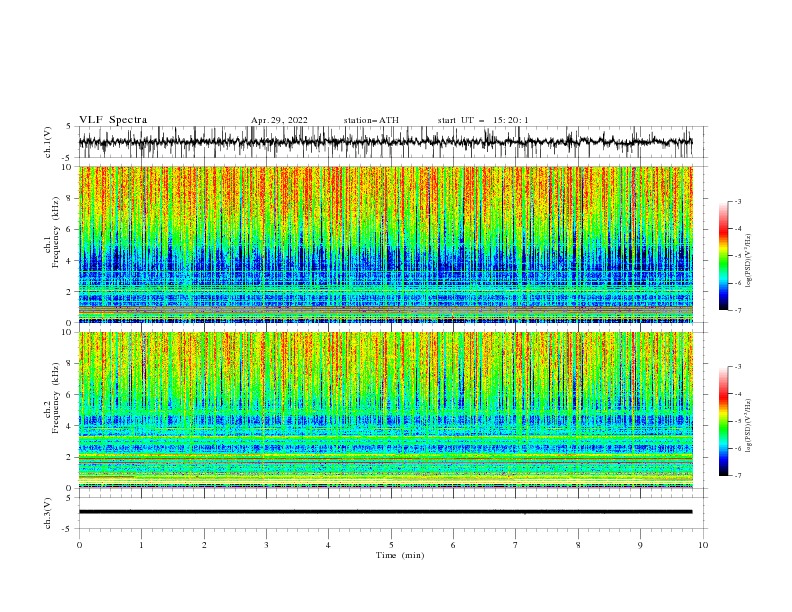Click the ch.1 spectrogram color scale bar
This screenshot has width=792, height=612.
coord(723,256)
